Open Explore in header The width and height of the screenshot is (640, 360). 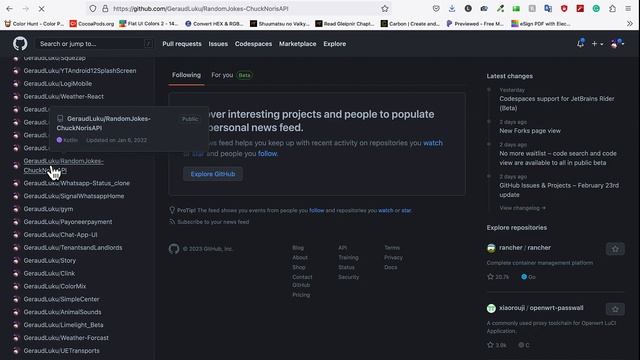tap(334, 44)
